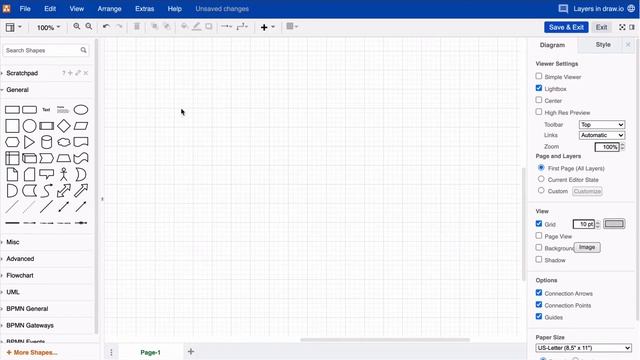
Task: Collapse the General shape library
Action: coord(18,90)
